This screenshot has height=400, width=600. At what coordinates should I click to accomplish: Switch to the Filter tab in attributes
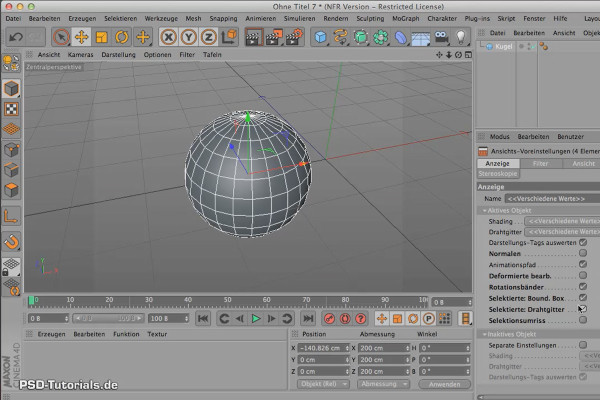(541, 163)
